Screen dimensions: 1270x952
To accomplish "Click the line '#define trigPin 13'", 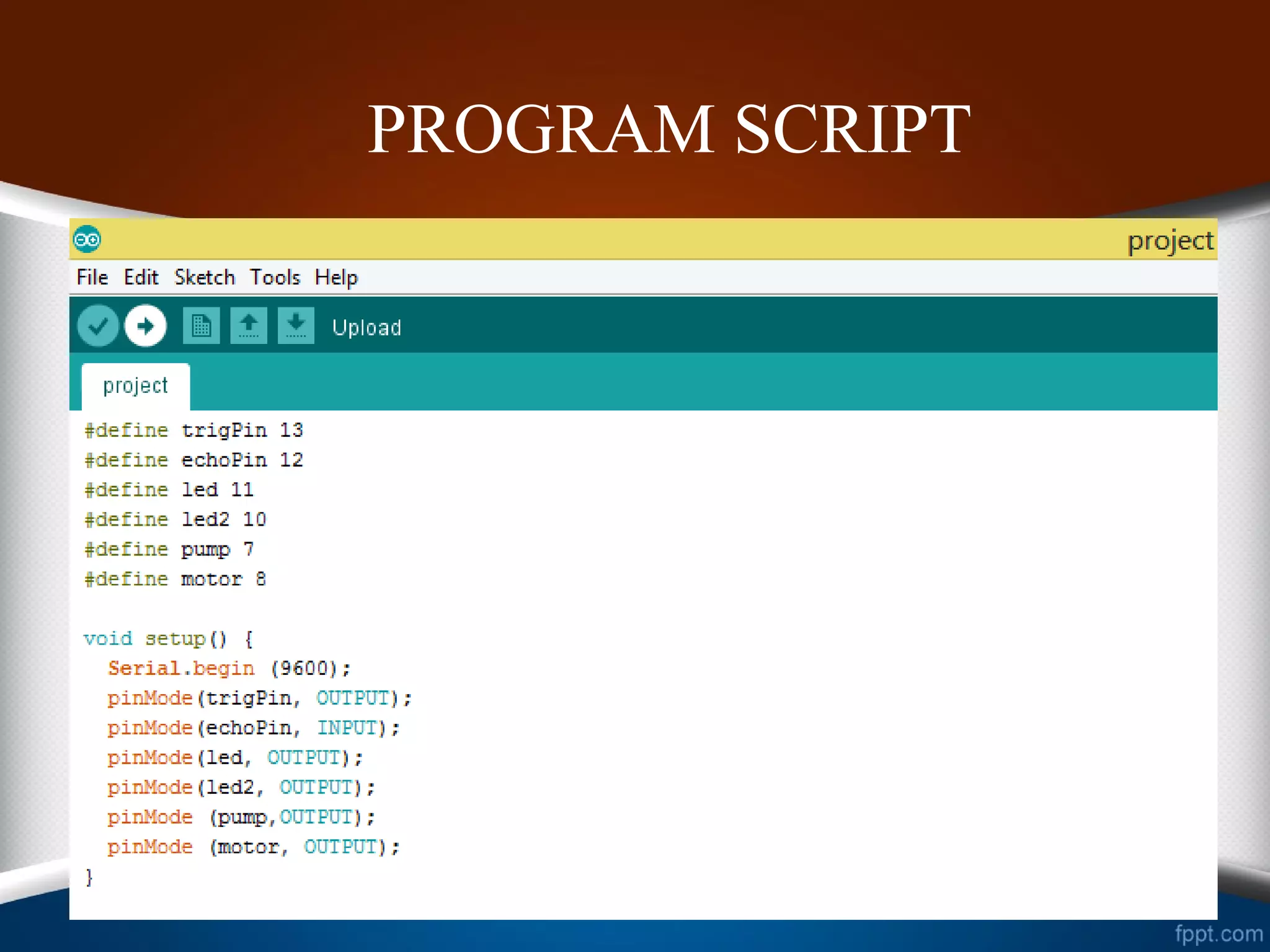I will coord(193,430).
